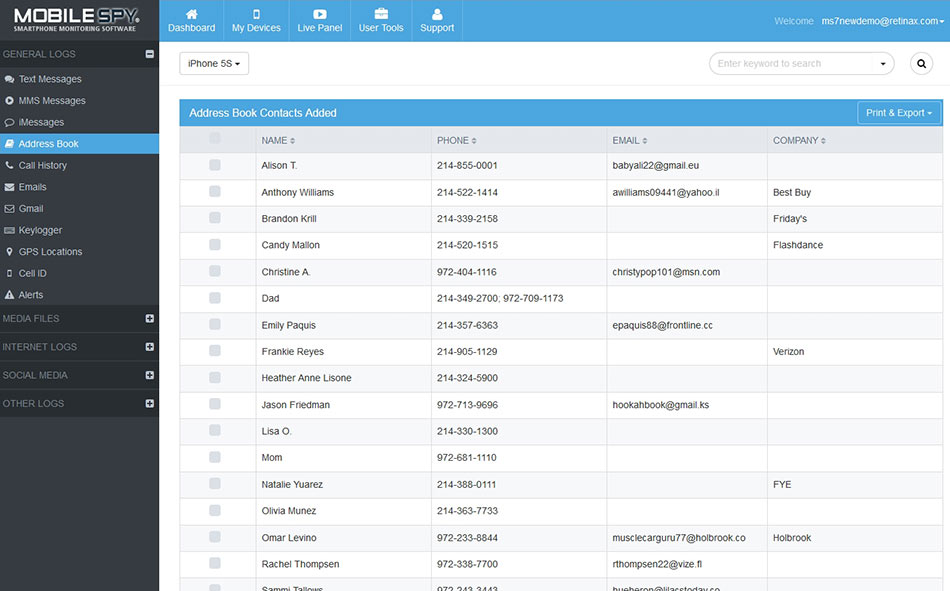This screenshot has width=950, height=591.
Task: Open the Print & Export dropdown
Action: [x=898, y=113]
